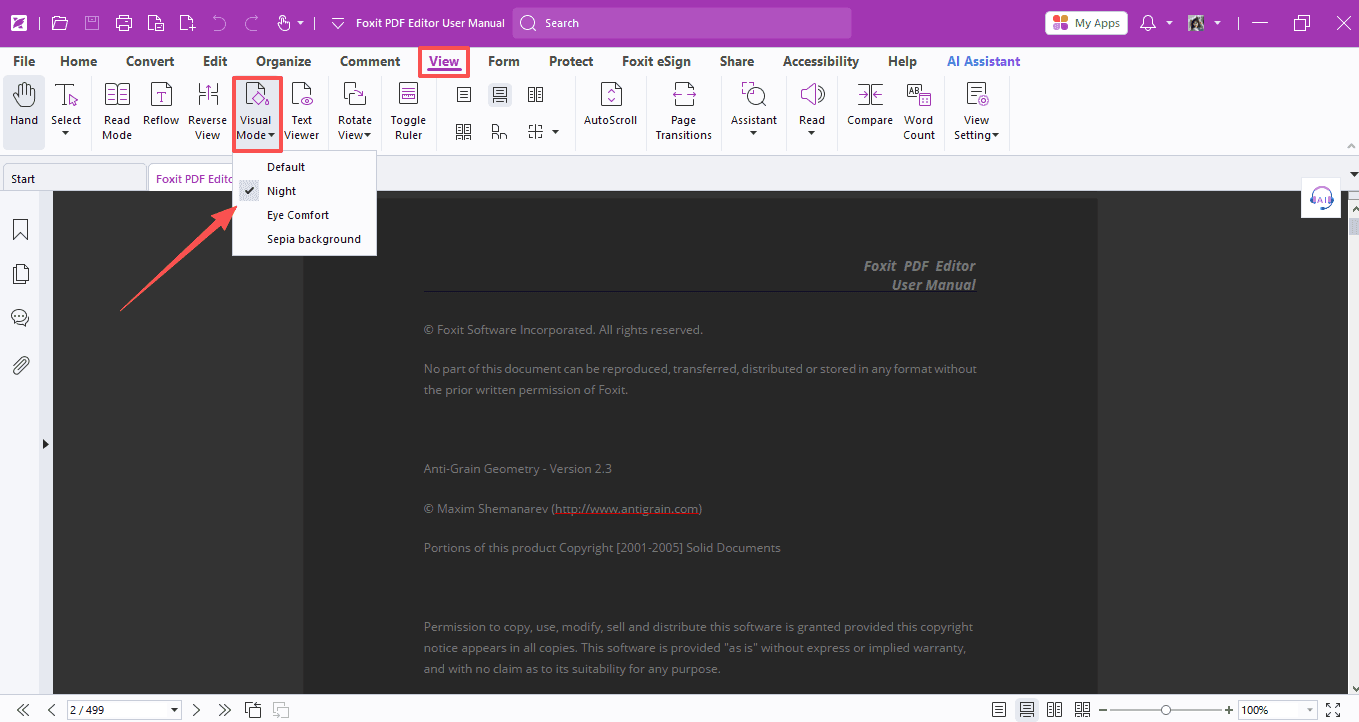The image size is (1359, 722).
Task: Open My Apps button
Action: tap(1086, 23)
